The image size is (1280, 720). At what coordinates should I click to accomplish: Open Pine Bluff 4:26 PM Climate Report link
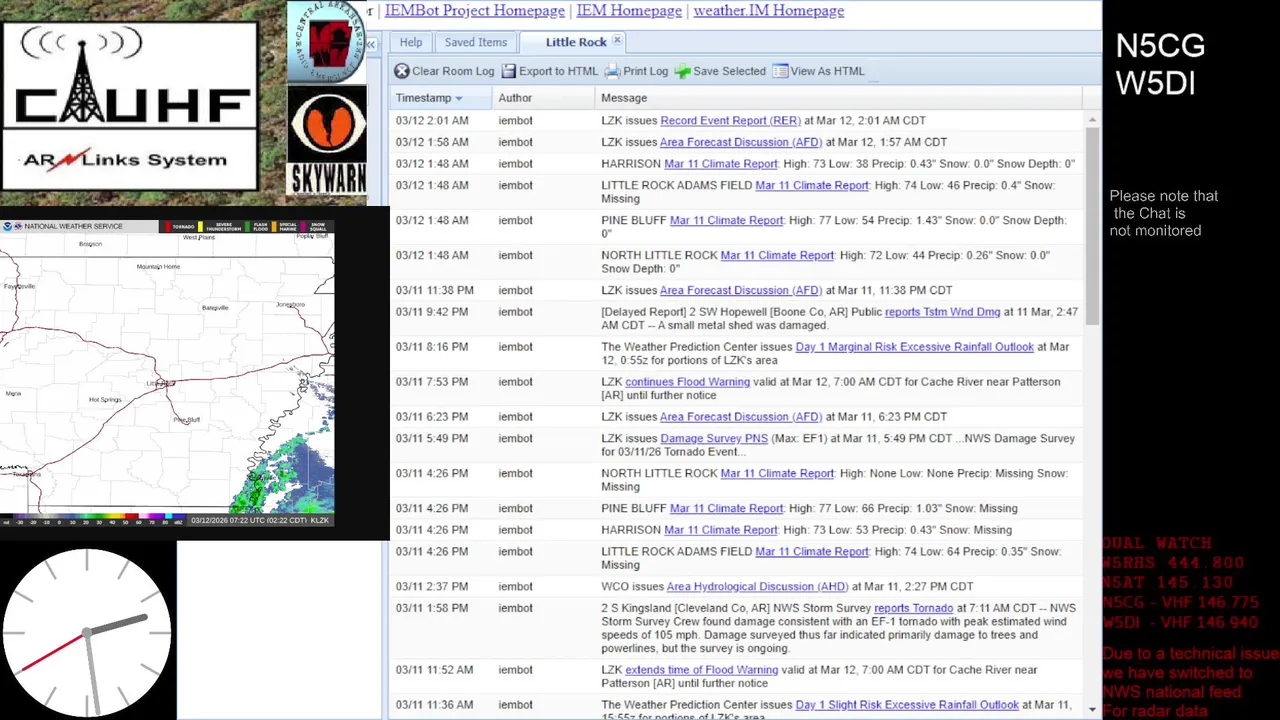[x=727, y=508]
